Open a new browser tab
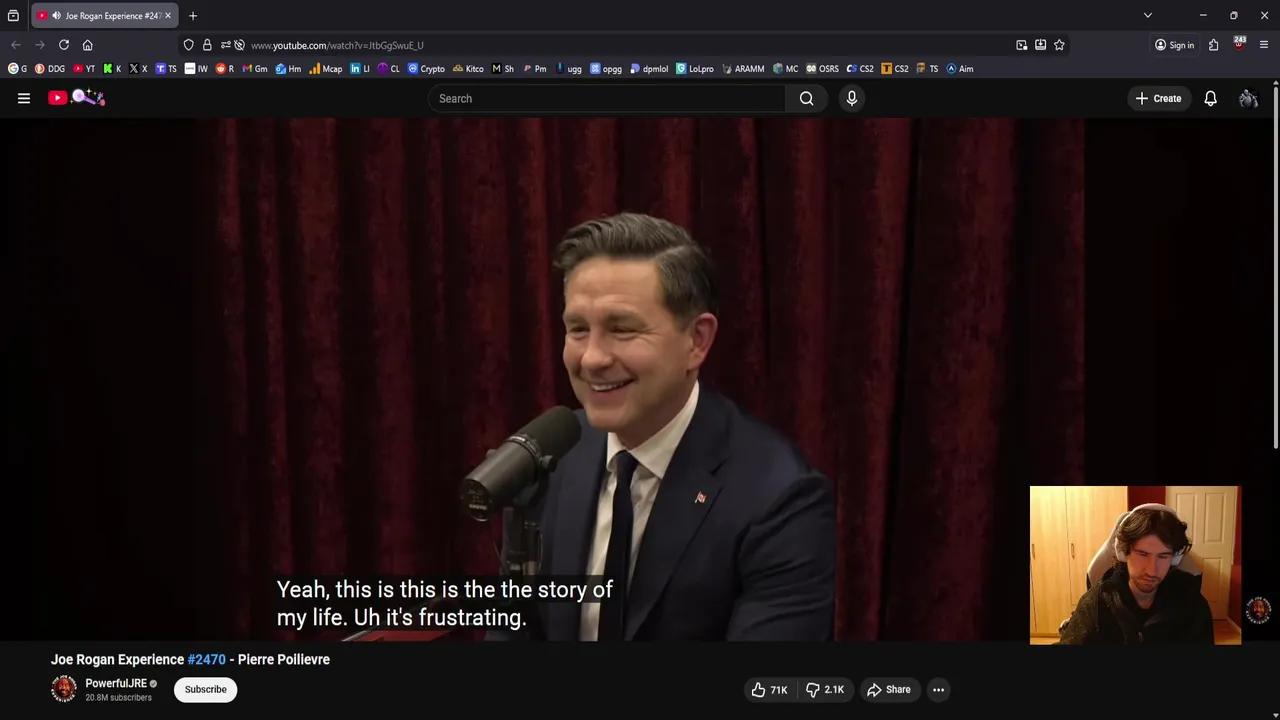The width and height of the screenshot is (1280, 720). 193,16
